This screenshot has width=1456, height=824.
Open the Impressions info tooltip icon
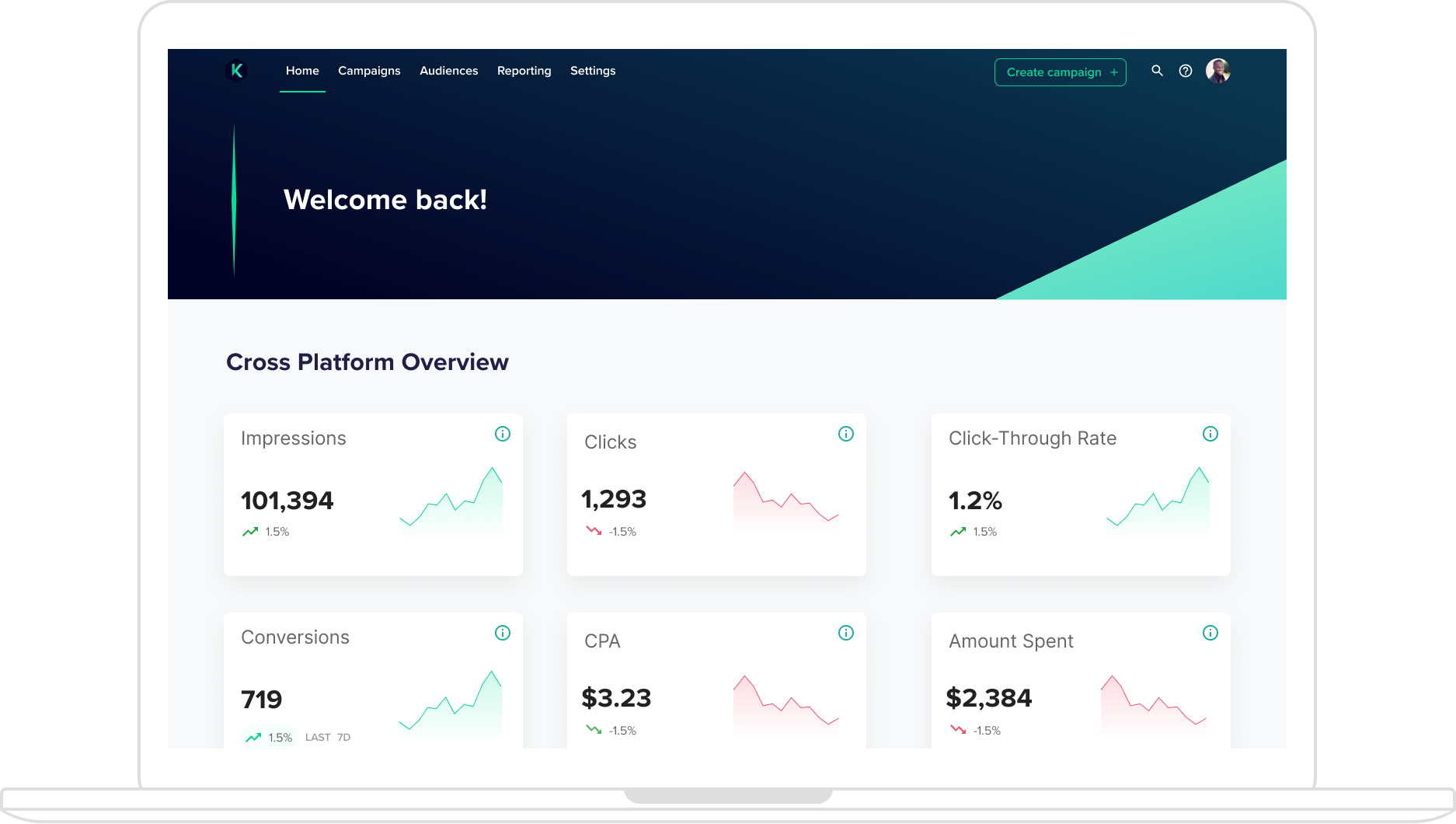coord(503,435)
